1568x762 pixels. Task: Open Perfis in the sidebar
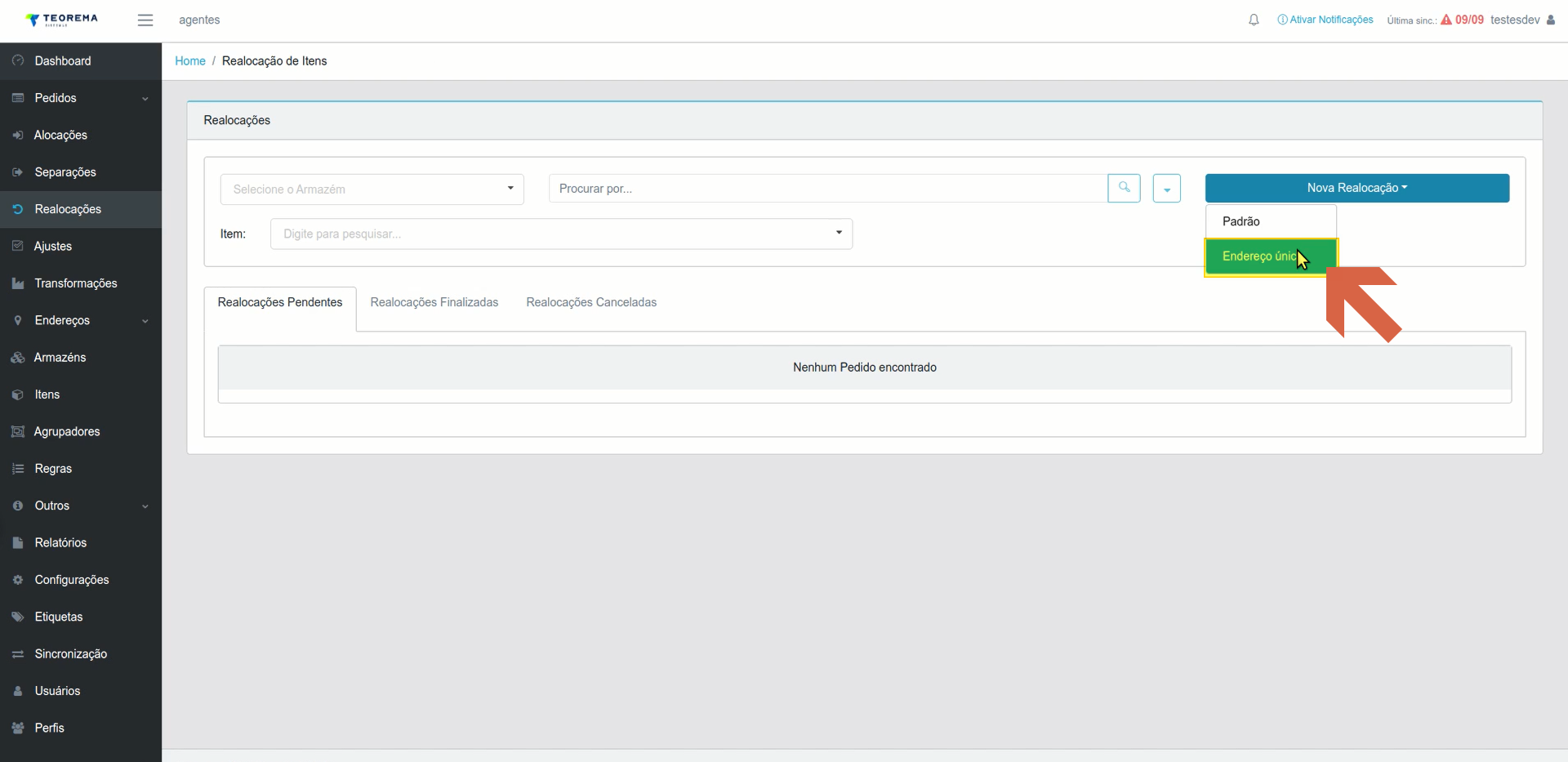(x=81, y=728)
